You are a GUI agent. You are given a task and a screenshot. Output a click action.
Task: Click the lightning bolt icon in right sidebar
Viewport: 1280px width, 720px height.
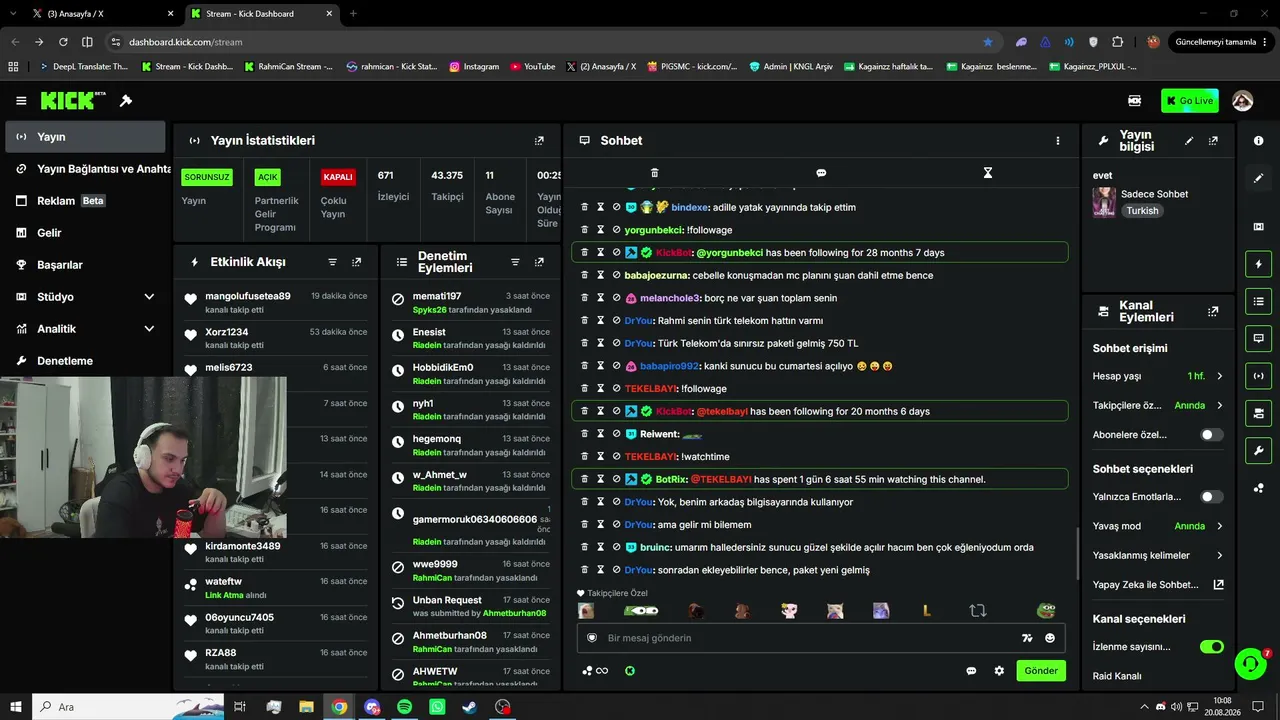click(1258, 265)
